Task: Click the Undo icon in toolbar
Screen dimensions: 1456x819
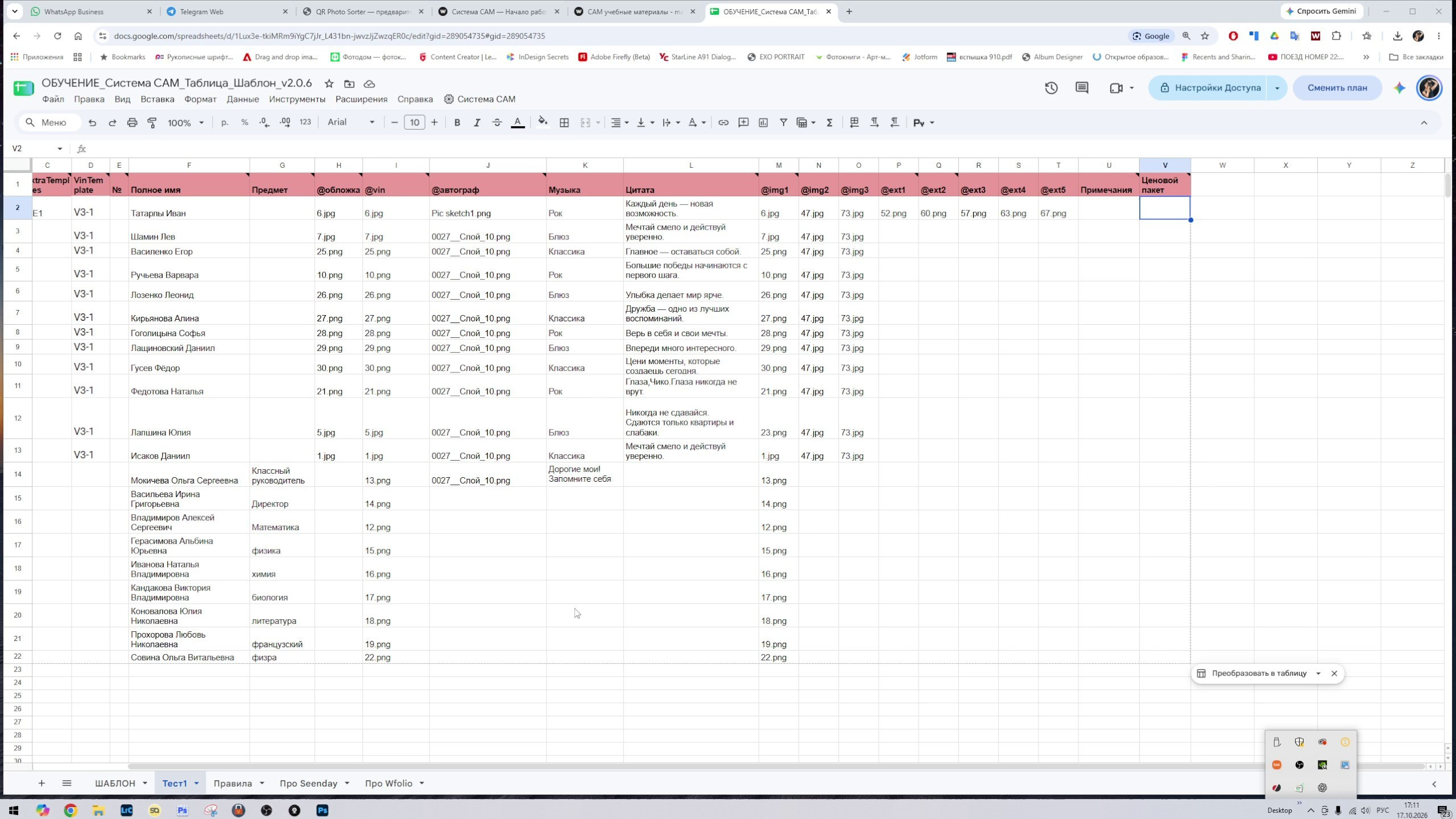Action: point(92,122)
